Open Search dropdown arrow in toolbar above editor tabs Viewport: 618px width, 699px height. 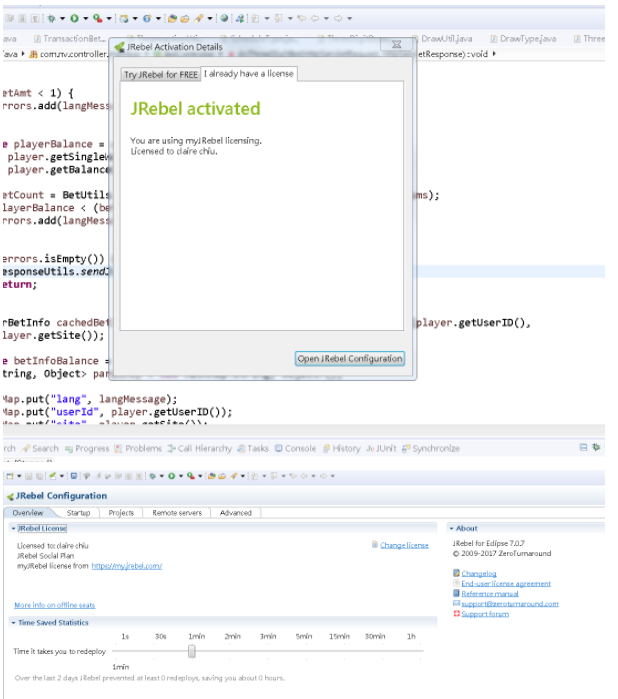coord(210,18)
